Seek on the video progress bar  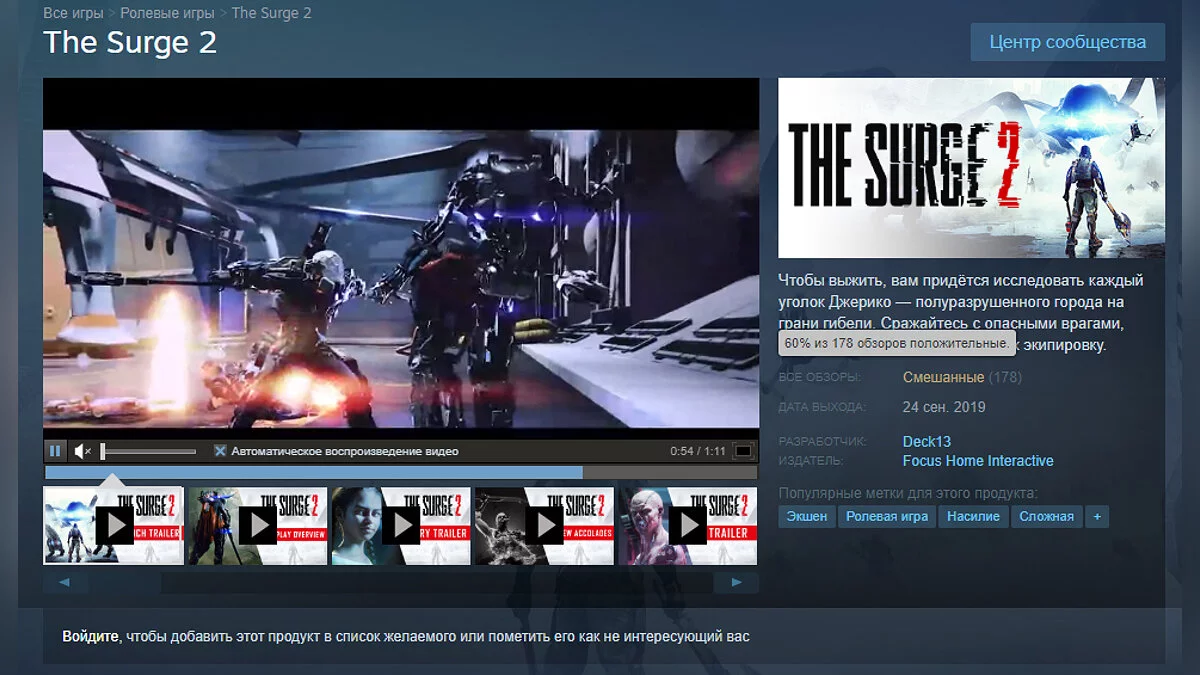coord(401,472)
